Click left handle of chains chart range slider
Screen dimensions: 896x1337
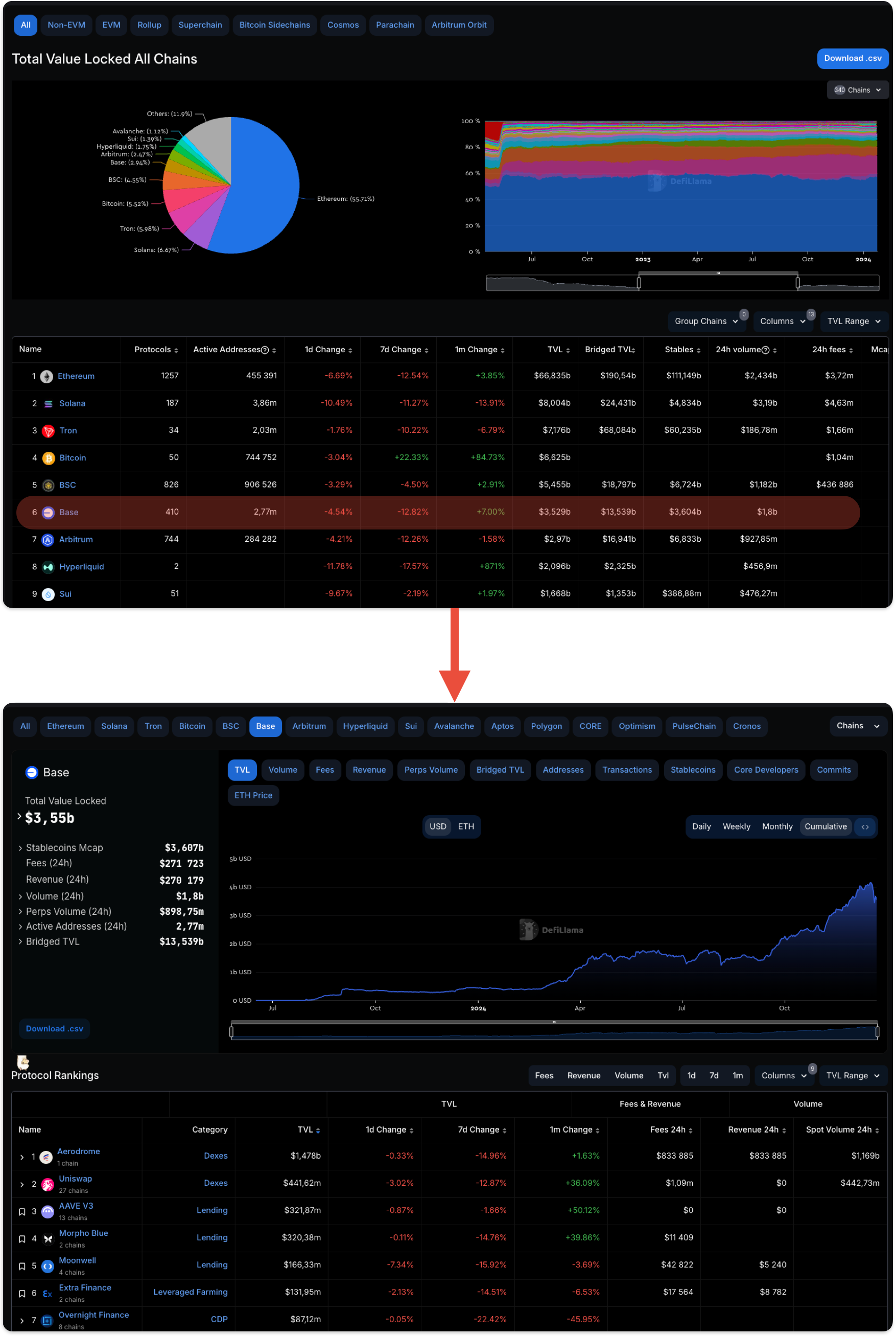pyautogui.click(x=639, y=283)
